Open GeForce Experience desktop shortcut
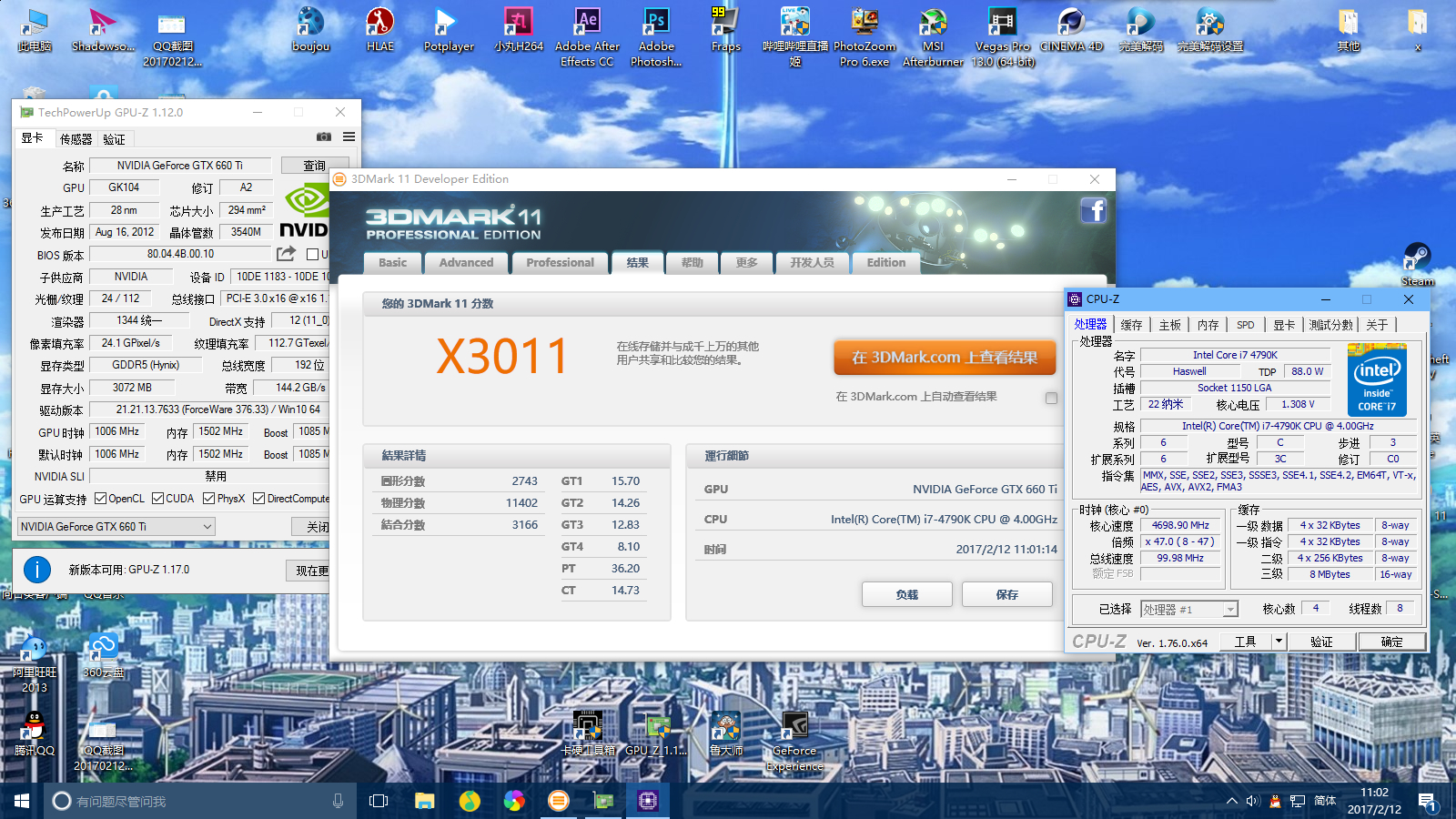This screenshot has height=819, width=1456. click(794, 742)
